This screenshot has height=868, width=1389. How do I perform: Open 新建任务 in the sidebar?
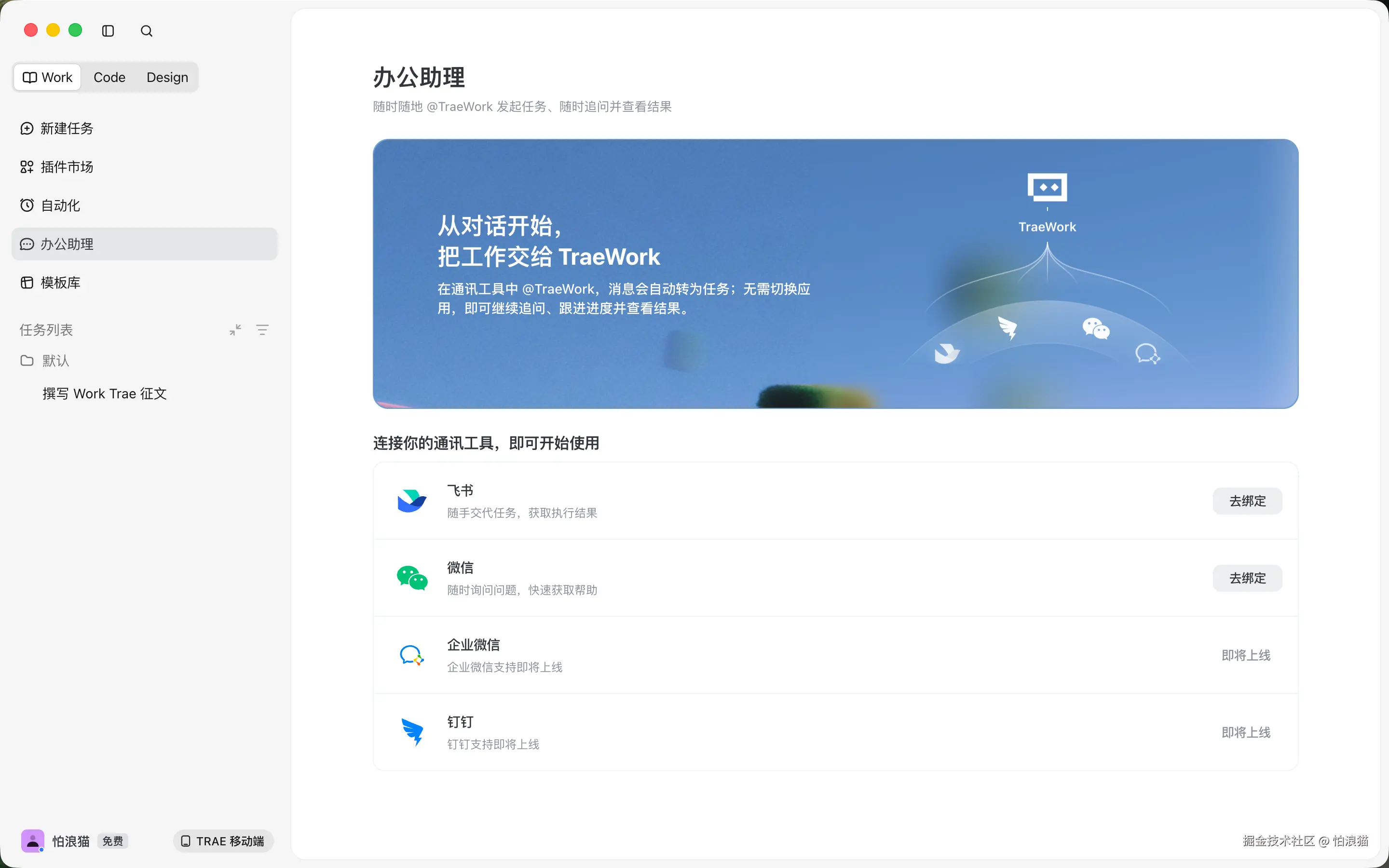(145, 129)
